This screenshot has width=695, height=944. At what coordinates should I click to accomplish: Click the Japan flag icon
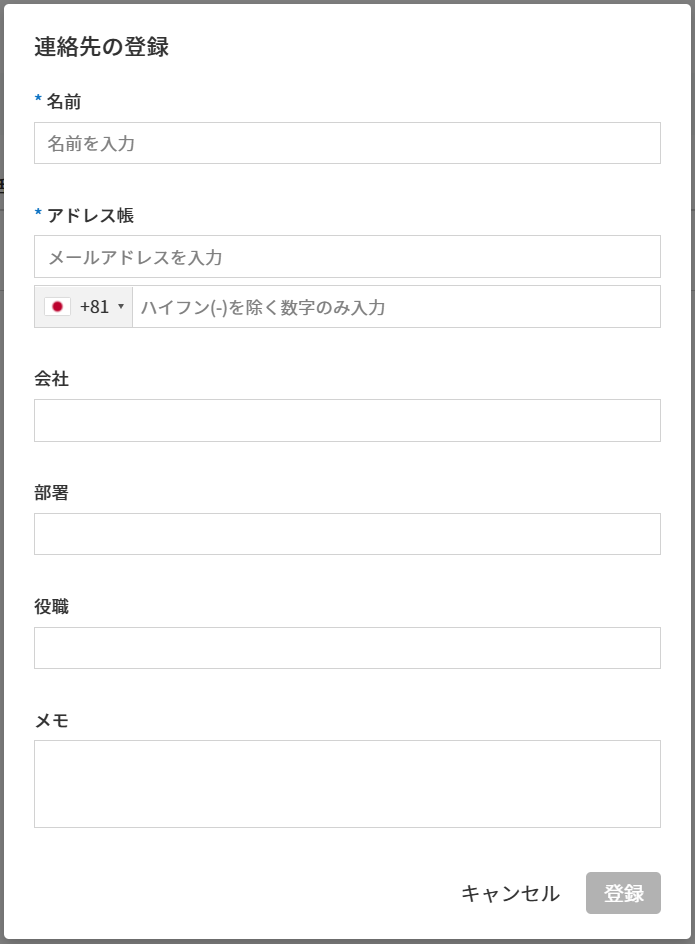point(57,307)
